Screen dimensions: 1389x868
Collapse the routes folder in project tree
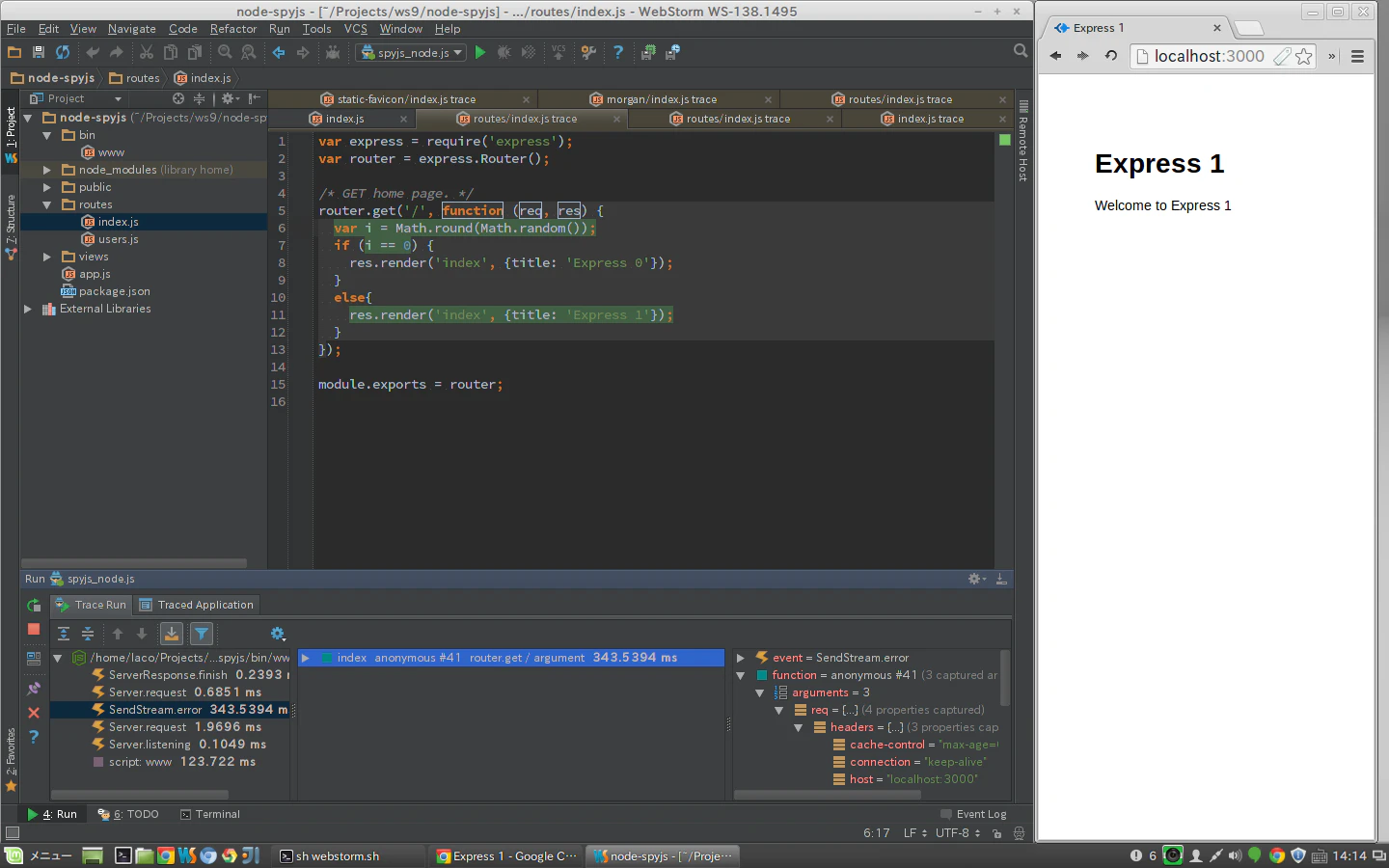[x=46, y=204]
